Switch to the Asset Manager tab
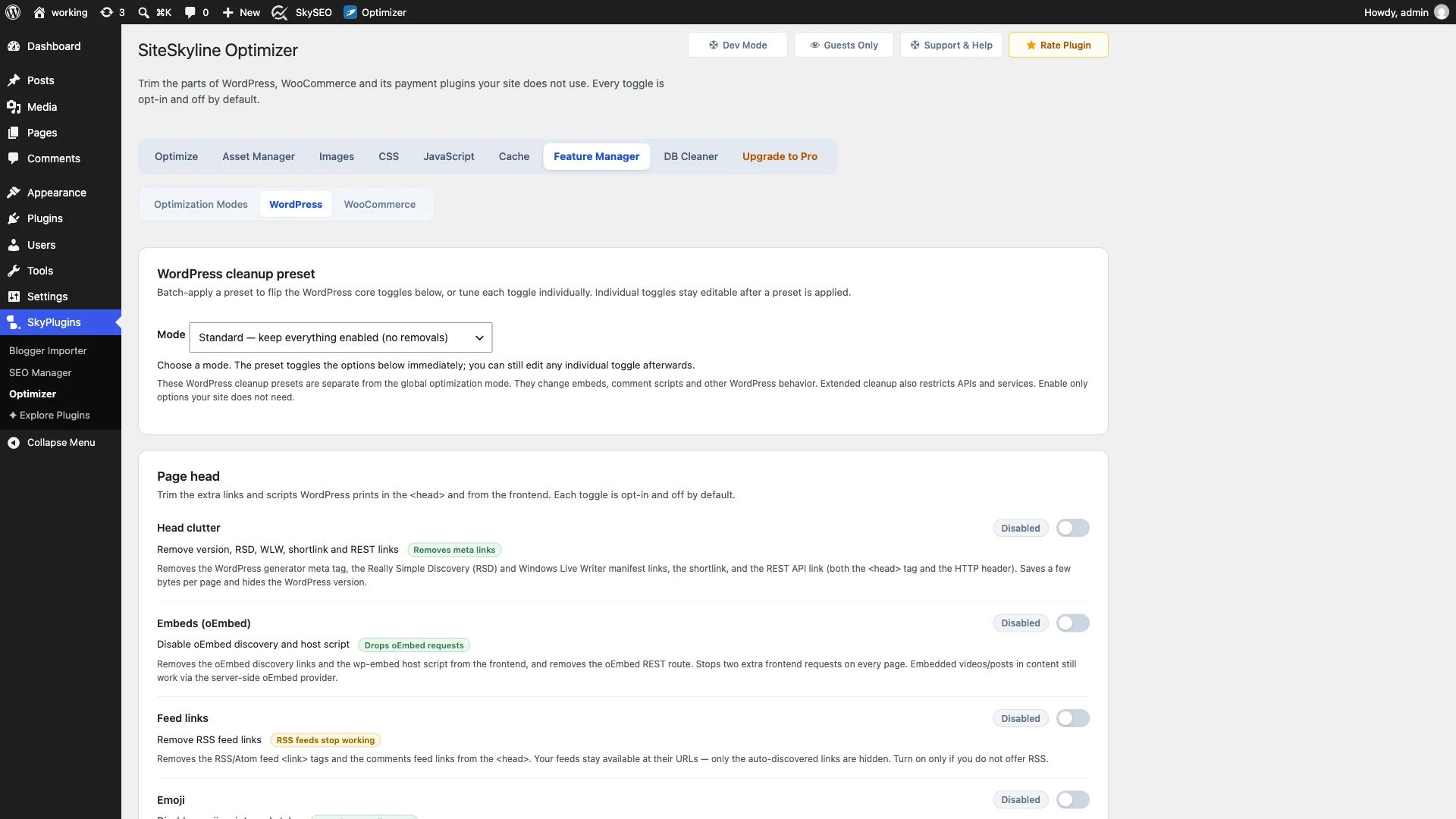Viewport: 1456px width, 819px height. (x=259, y=156)
